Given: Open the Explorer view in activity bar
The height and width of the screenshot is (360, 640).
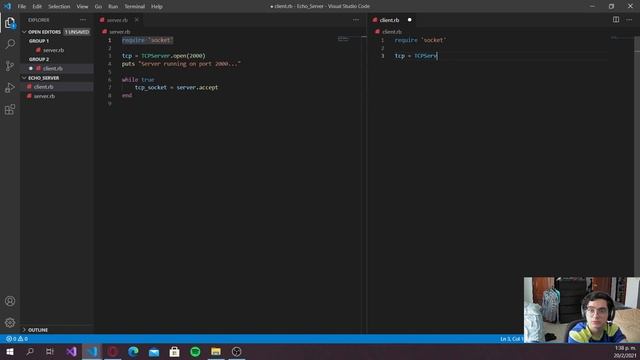Looking at the screenshot, I should coord(10,23).
